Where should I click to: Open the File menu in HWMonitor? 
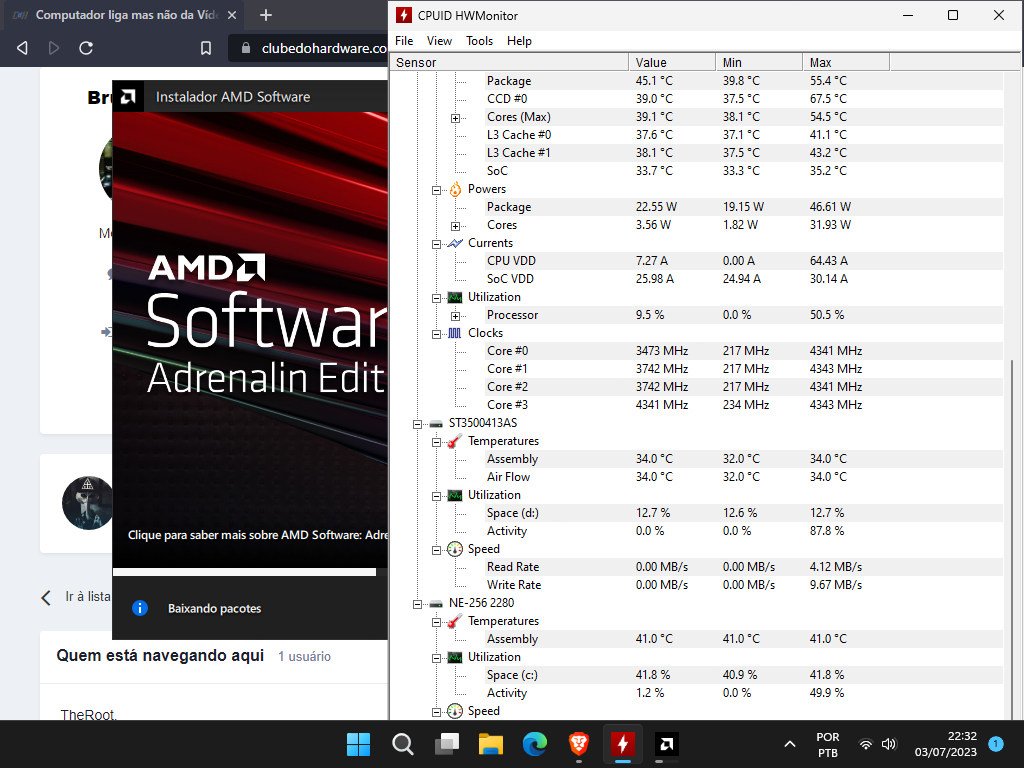[x=404, y=40]
